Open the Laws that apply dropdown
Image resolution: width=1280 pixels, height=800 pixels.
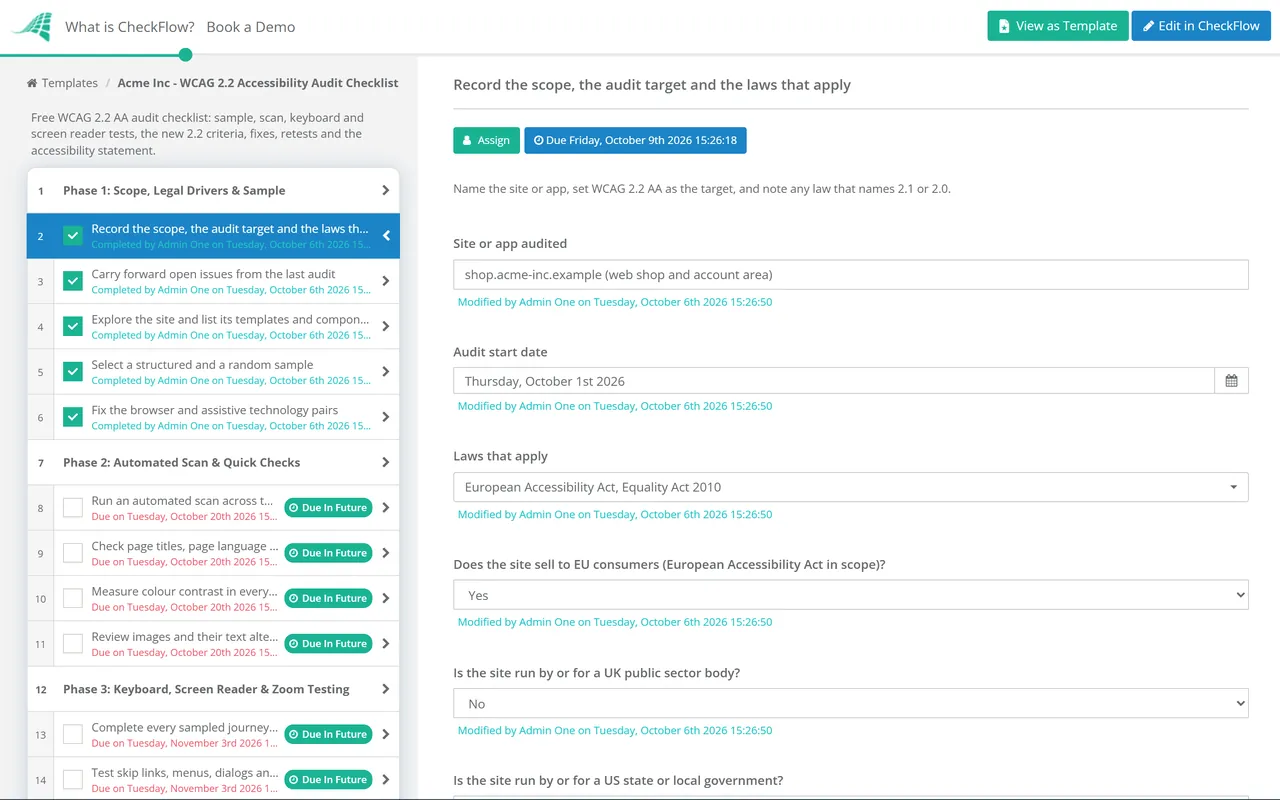pyautogui.click(x=851, y=487)
